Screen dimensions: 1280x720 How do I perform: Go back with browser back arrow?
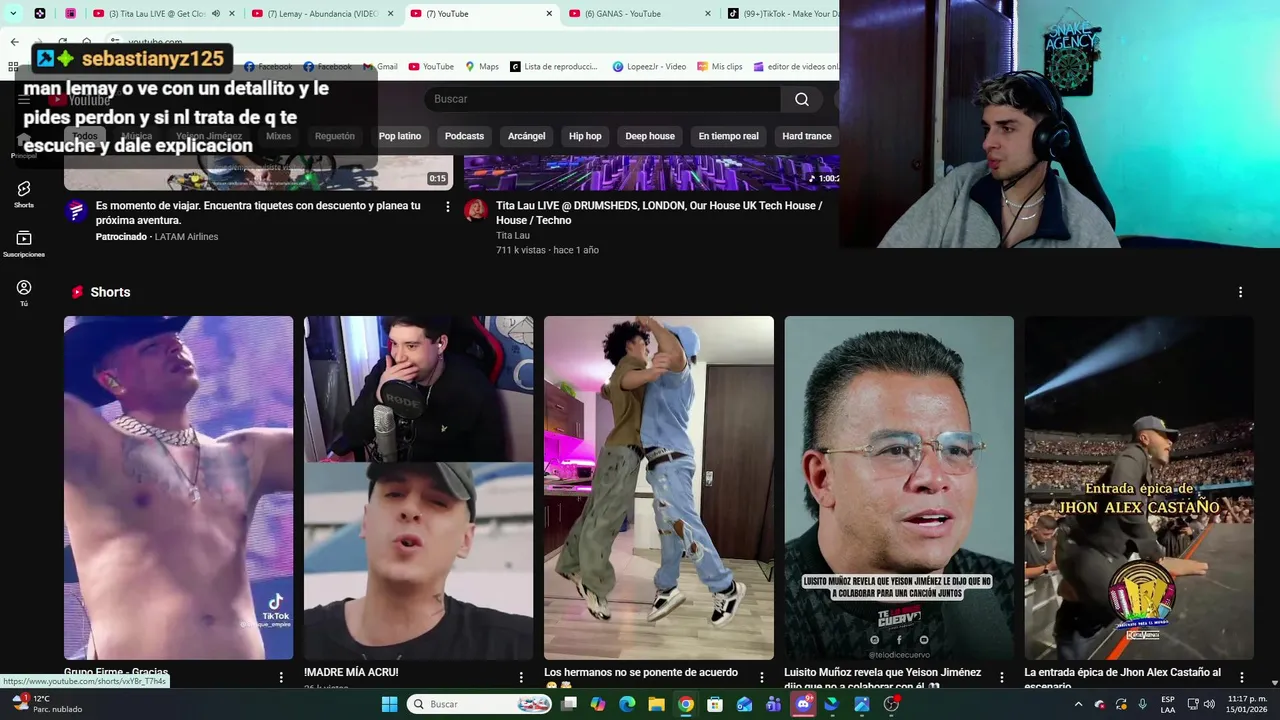[x=14, y=42]
